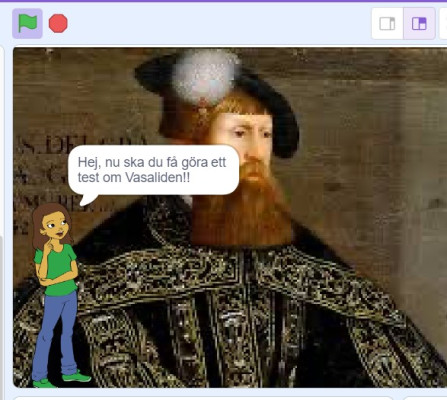Stop the project with the red button
Viewport: 447px width, 400px height.
tap(58, 23)
